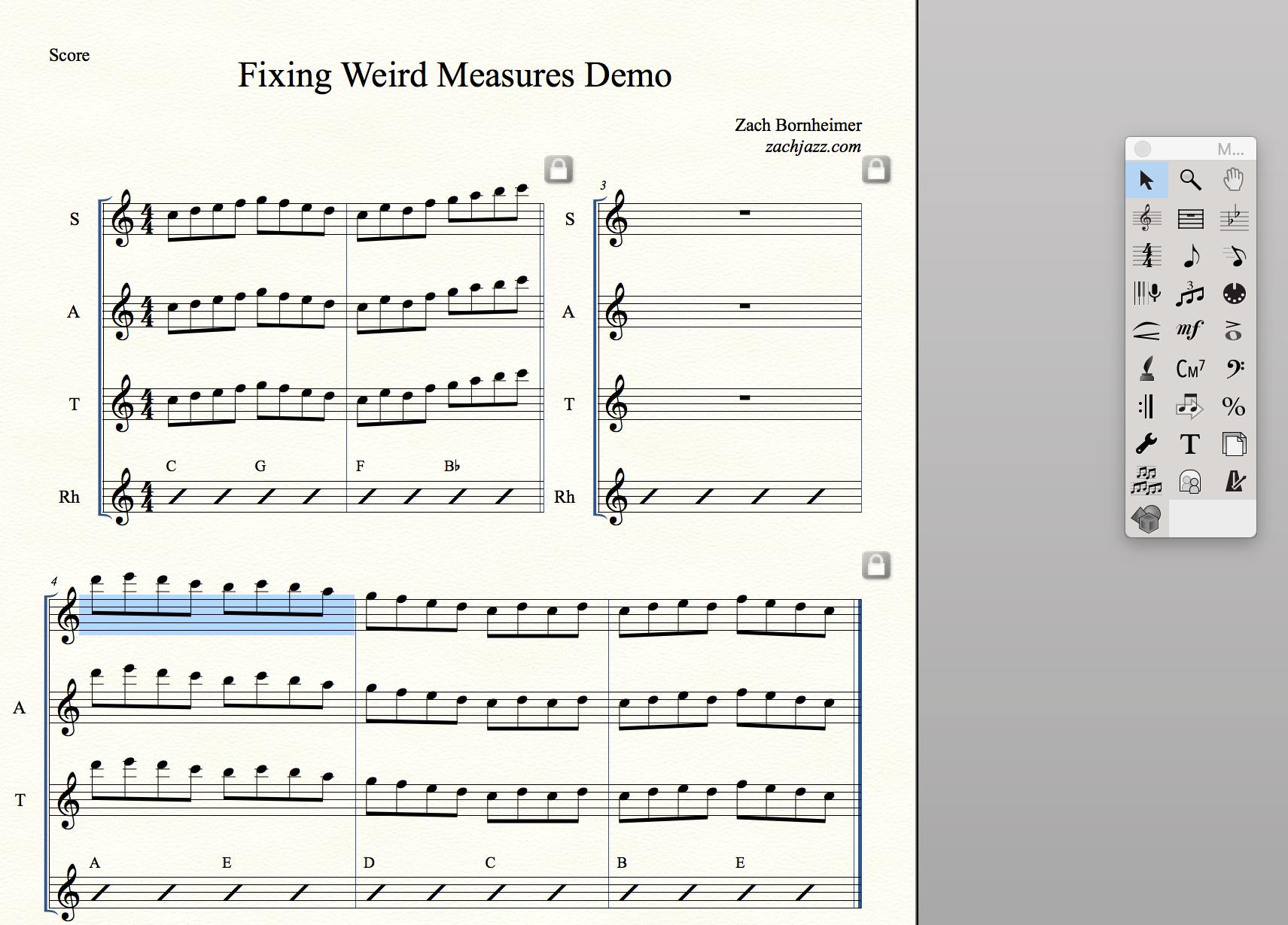Click the wrench Special Tools icon
The image size is (1288, 925).
[x=1146, y=444]
